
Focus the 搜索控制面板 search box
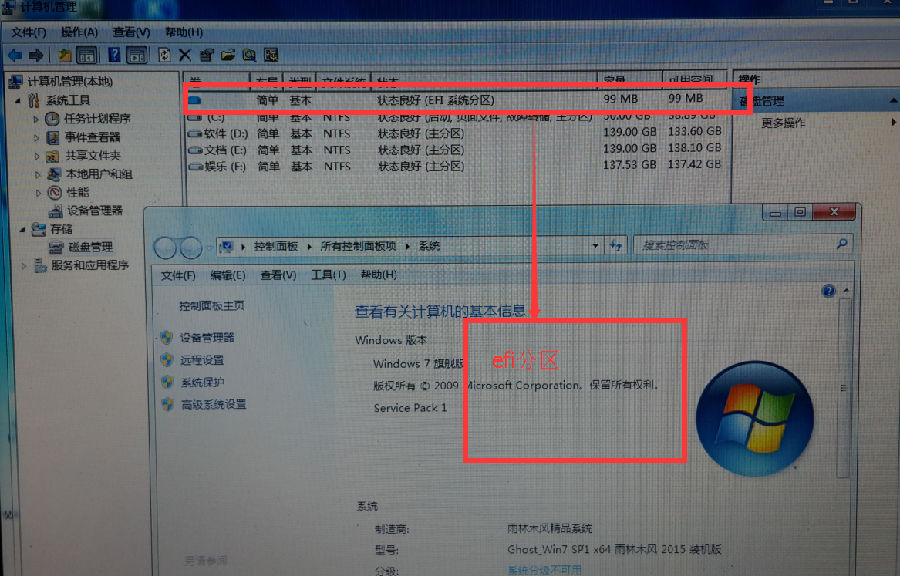point(743,246)
